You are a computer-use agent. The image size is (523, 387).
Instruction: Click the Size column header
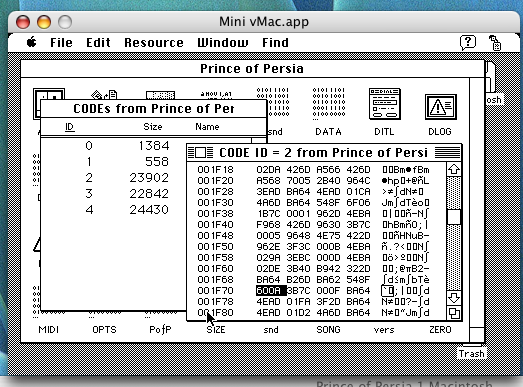(x=153, y=127)
